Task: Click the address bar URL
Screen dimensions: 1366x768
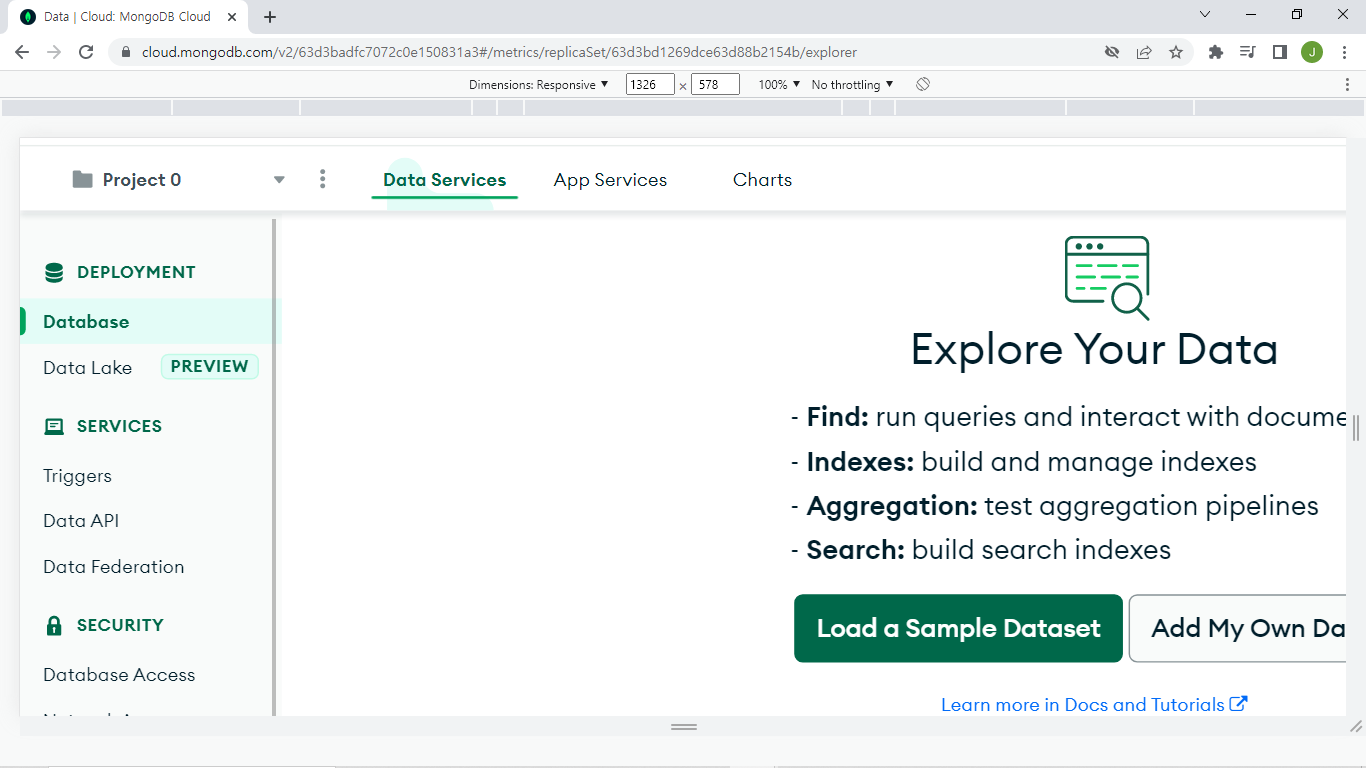Action: (x=499, y=52)
